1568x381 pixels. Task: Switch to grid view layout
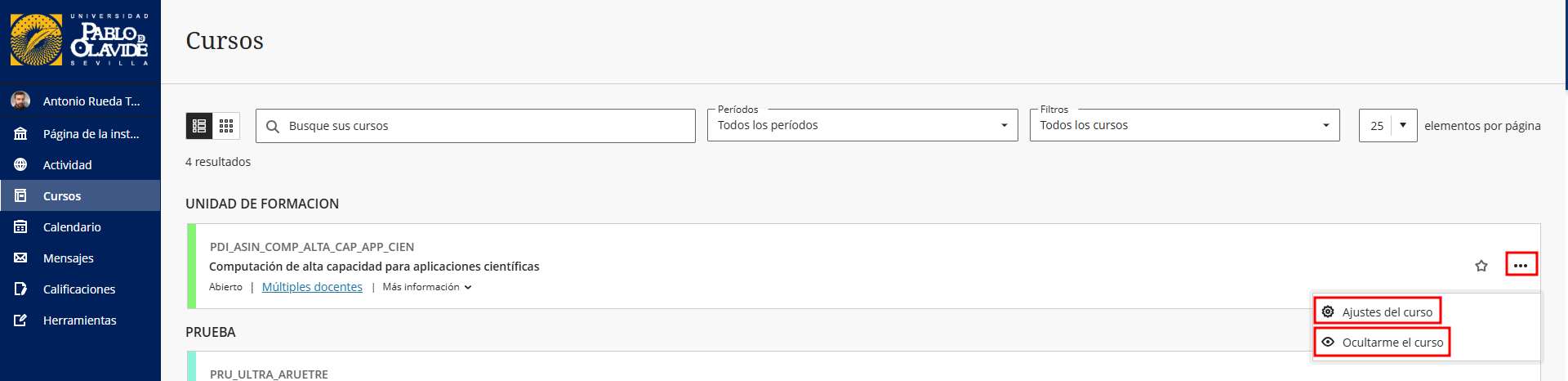(226, 126)
